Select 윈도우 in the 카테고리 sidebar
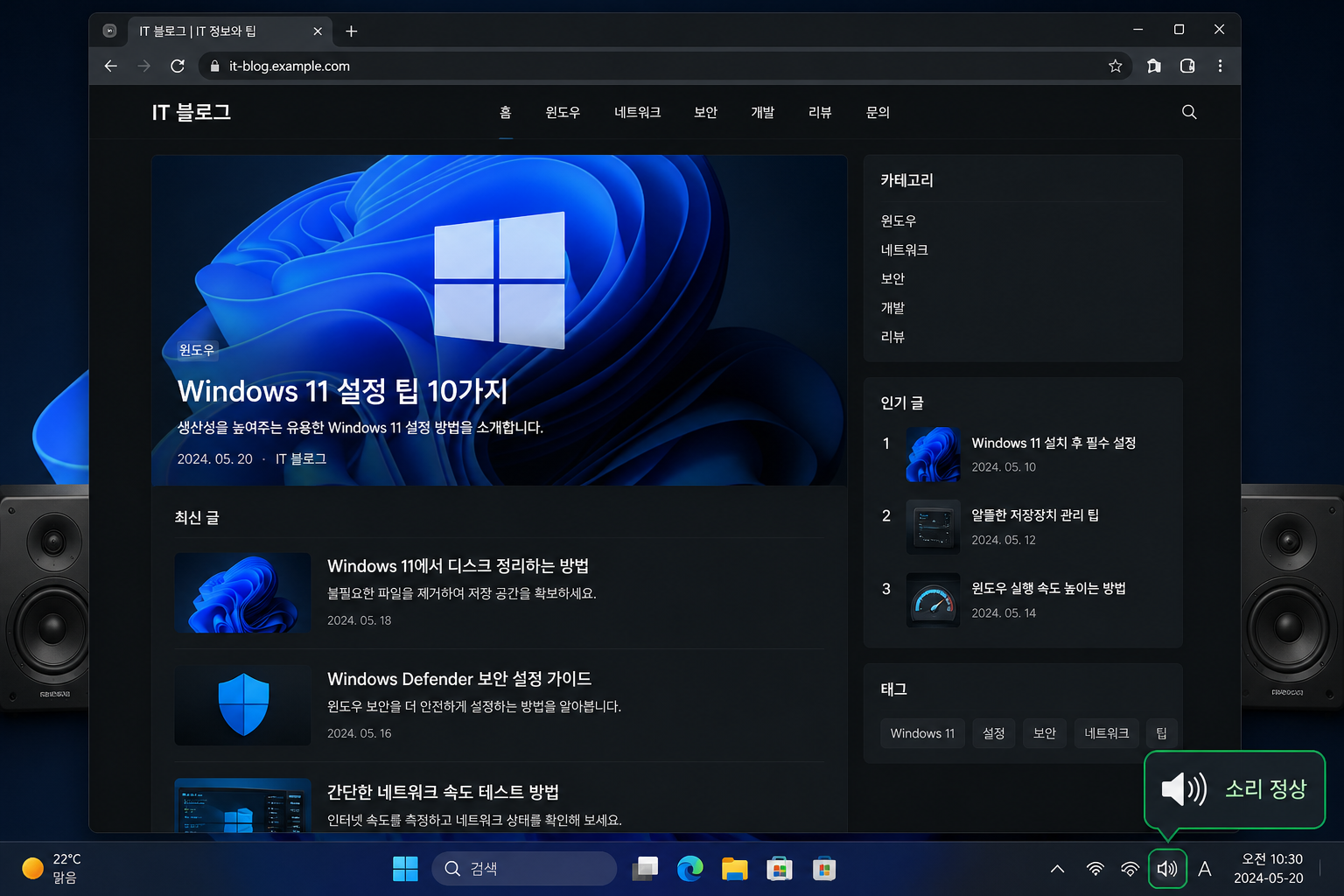Screen dimensions: 1344x896 point(899,221)
